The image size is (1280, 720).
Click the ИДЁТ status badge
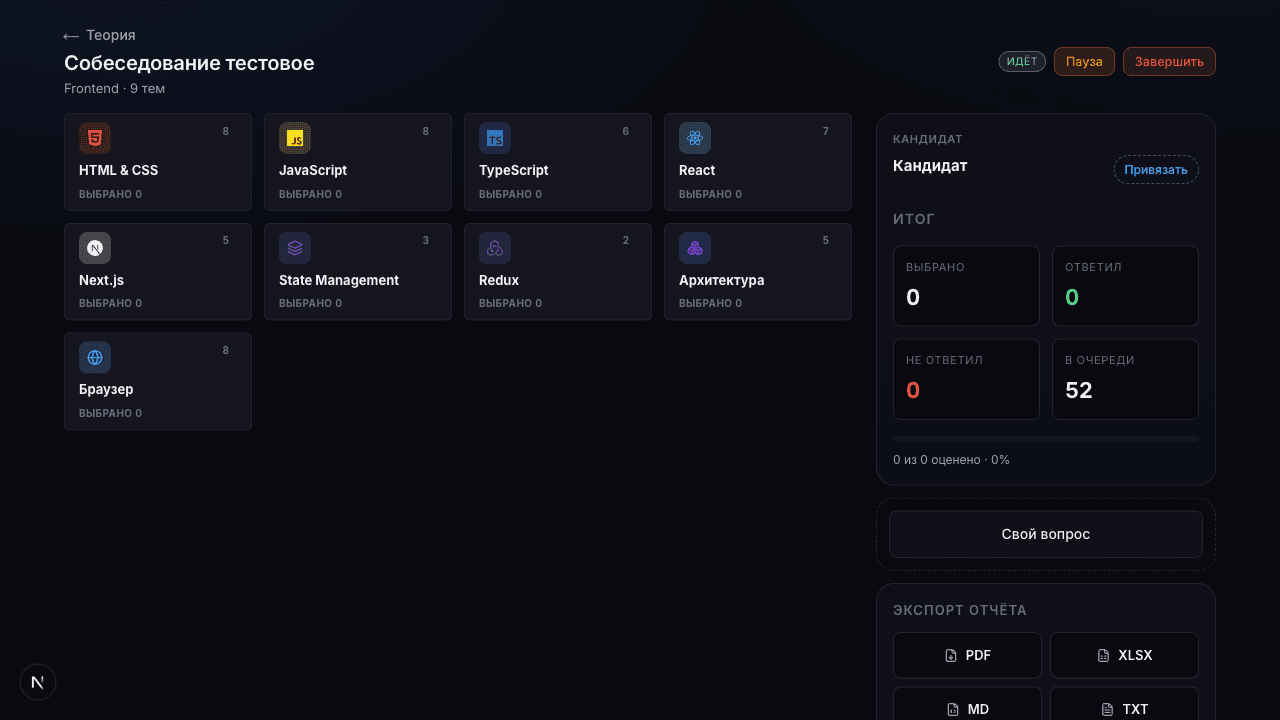(x=1022, y=61)
